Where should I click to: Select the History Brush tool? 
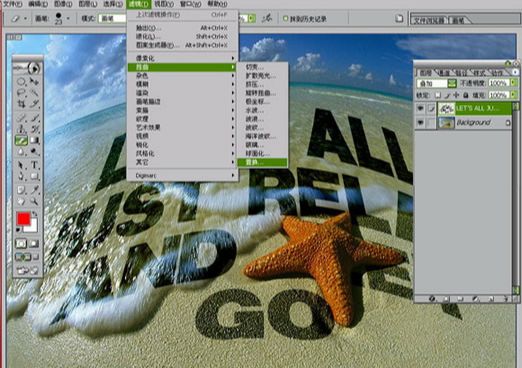pos(34,129)
